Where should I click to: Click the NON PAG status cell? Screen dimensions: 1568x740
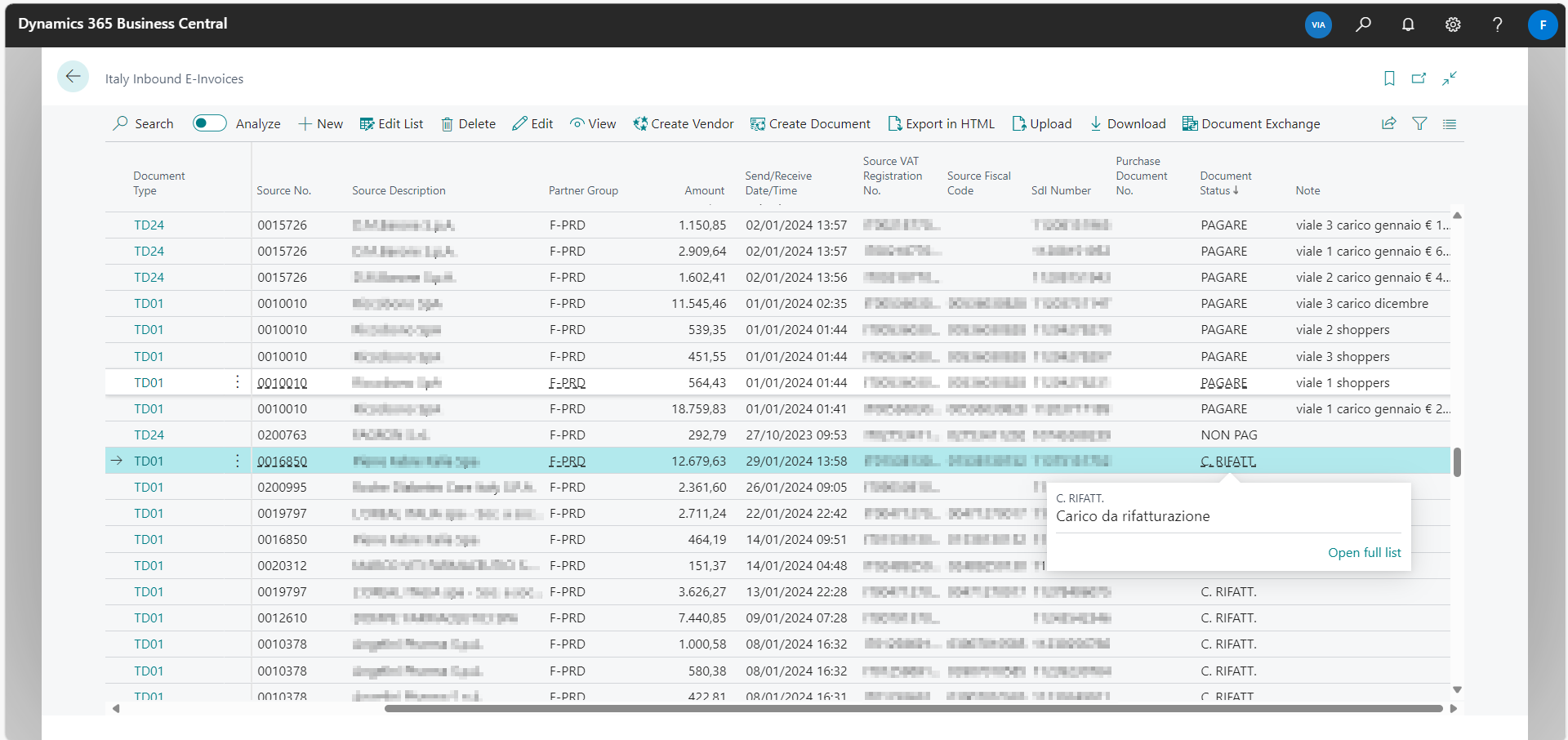[x=1228, y=435]
